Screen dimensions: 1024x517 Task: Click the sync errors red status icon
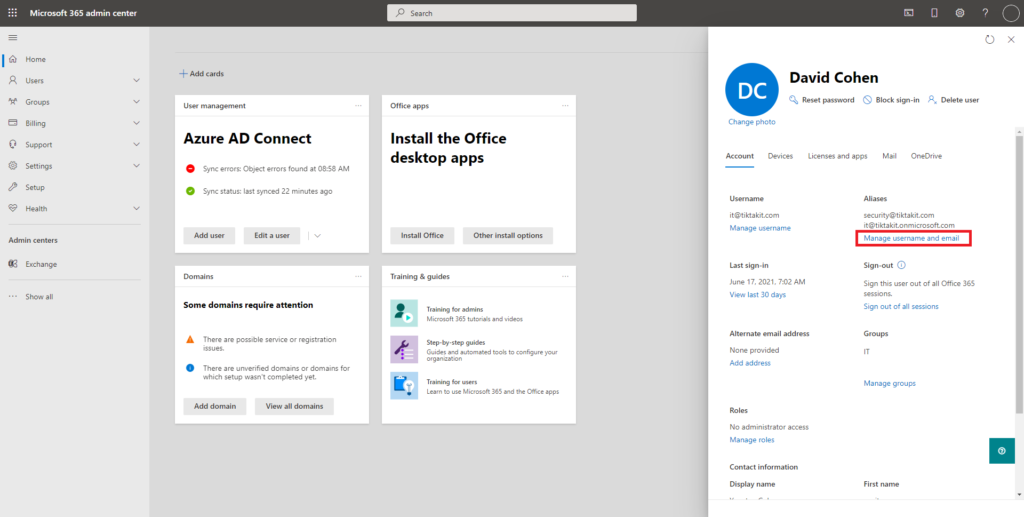[190, 168]
